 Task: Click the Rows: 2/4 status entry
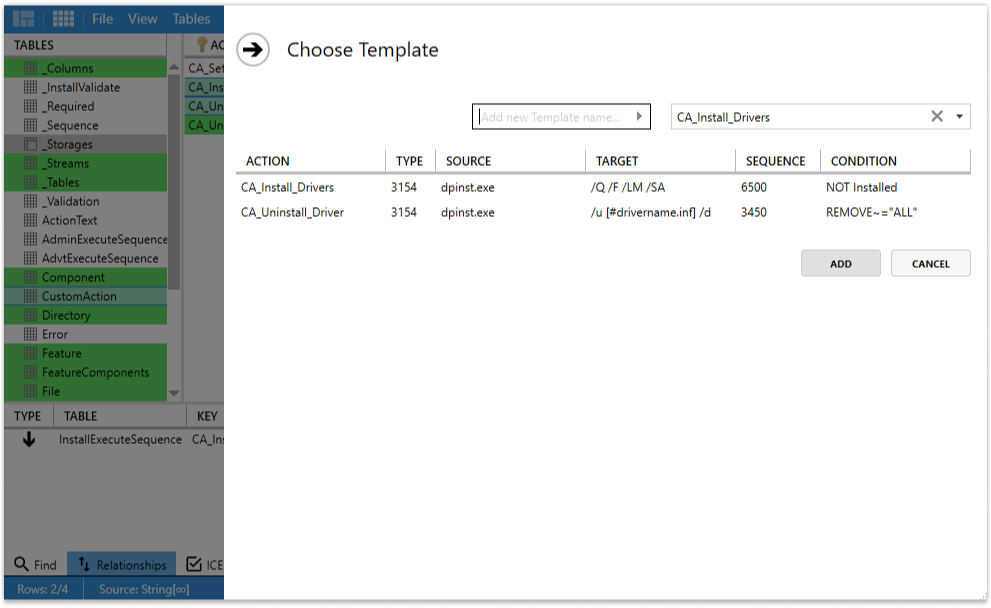pyautogui.click(x=42, y=589)
